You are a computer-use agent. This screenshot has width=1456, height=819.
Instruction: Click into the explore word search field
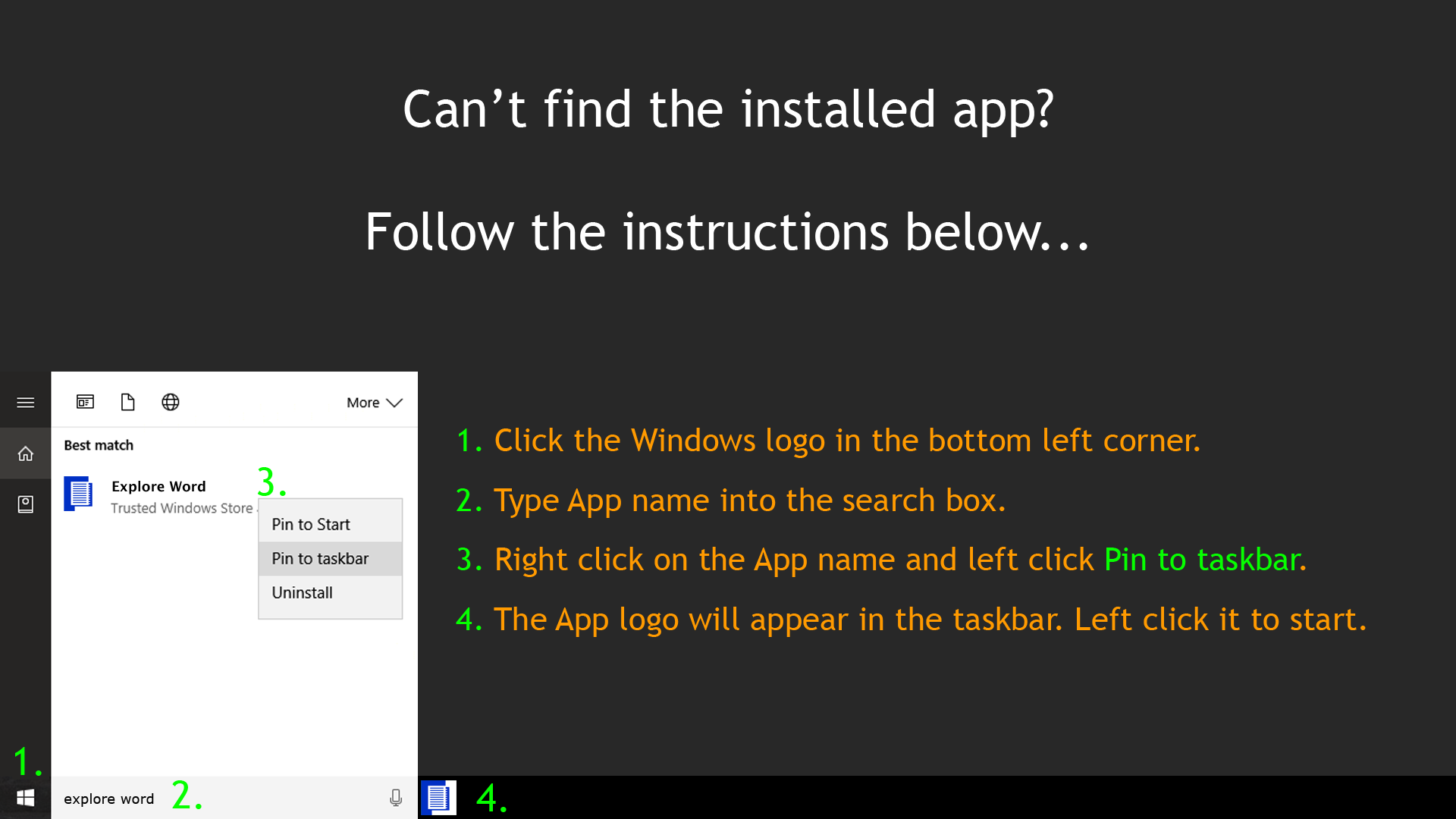click(220, 798)
